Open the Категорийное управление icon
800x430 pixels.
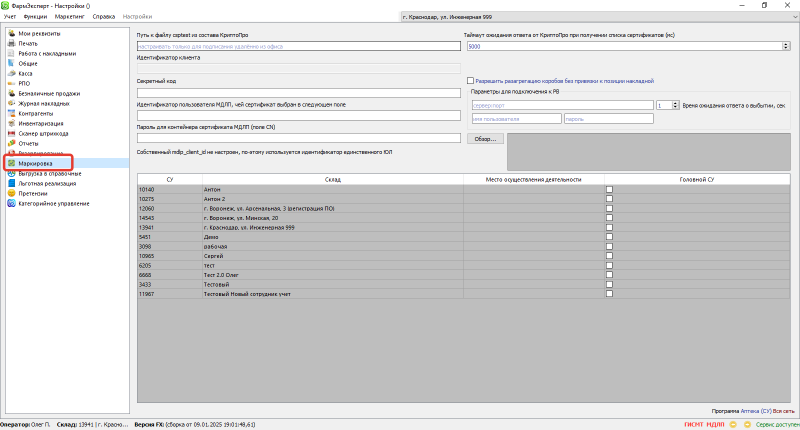(11, 203)
